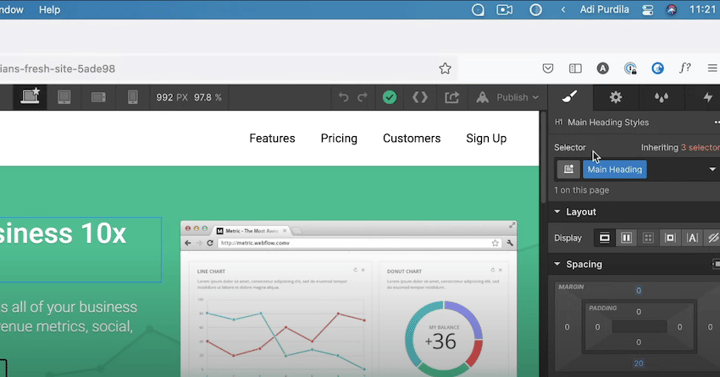Viewport: 720px width, 377px height.
Task: Switch to tablet breakpoint view
Action: coord(64,97)
